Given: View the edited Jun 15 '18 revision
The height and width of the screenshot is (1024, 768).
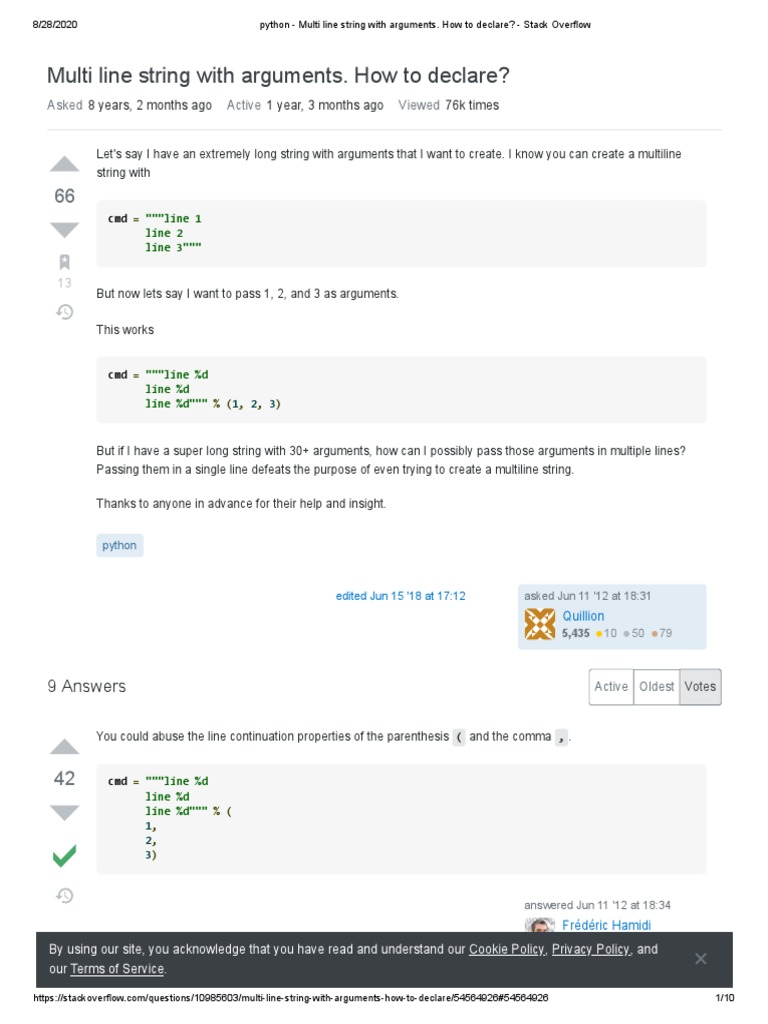Looking at the screenshot, I should point(400,596).
